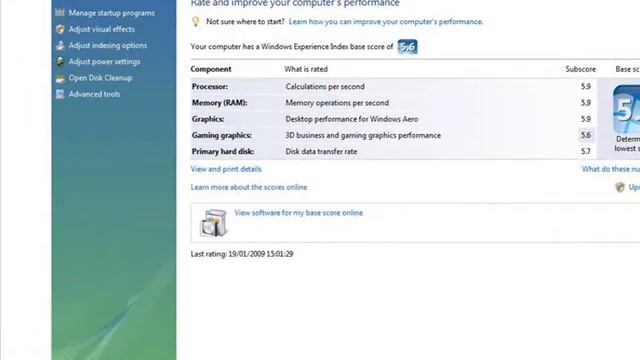Screen dimensions: 640x360
Task: Click 3D business and gaming graphics performance
Action: [x=363, y=136]
